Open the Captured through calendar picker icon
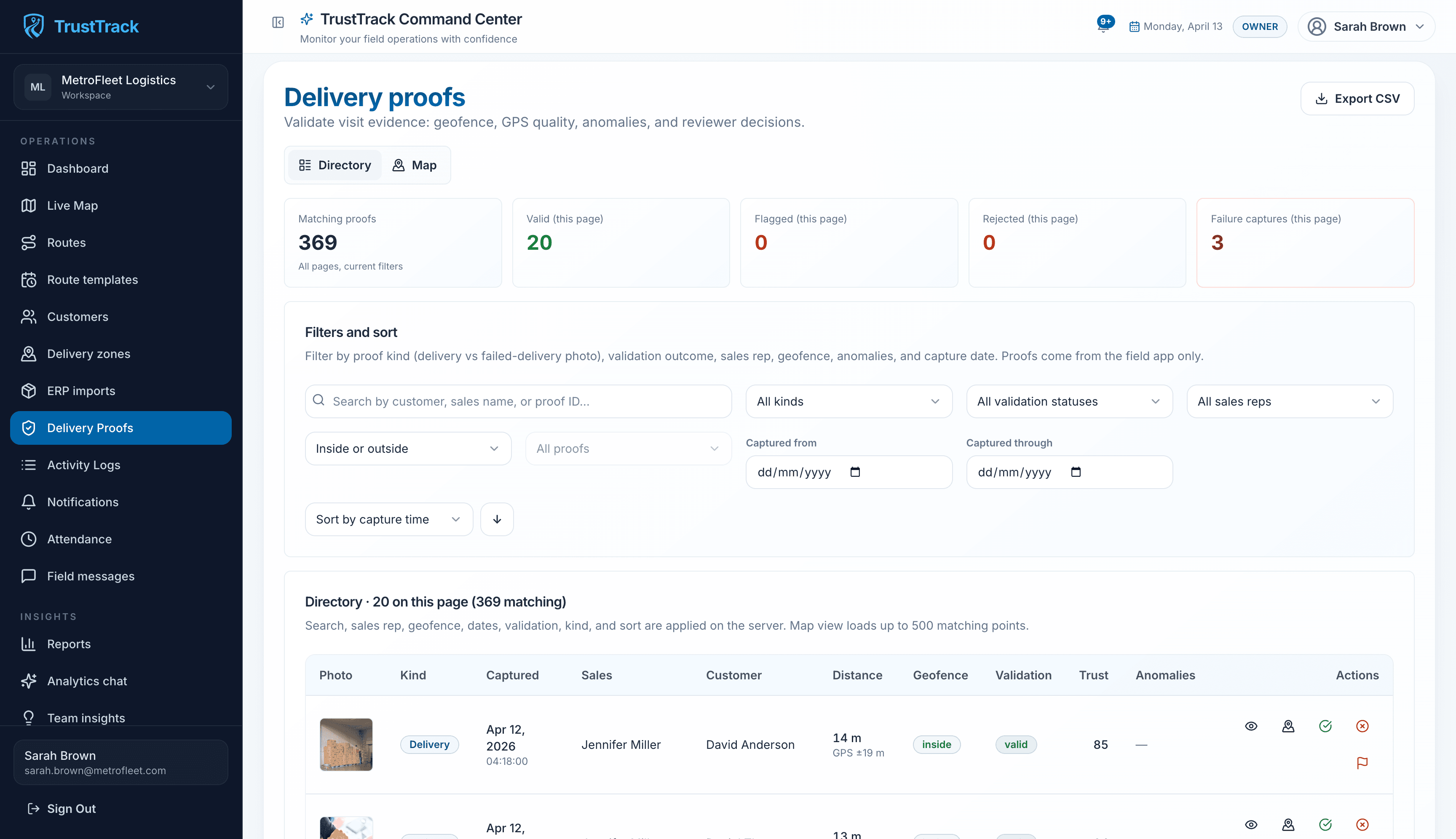This screenshot has width=1456, height=839. pyautogui.click(x=1076, y=472)
